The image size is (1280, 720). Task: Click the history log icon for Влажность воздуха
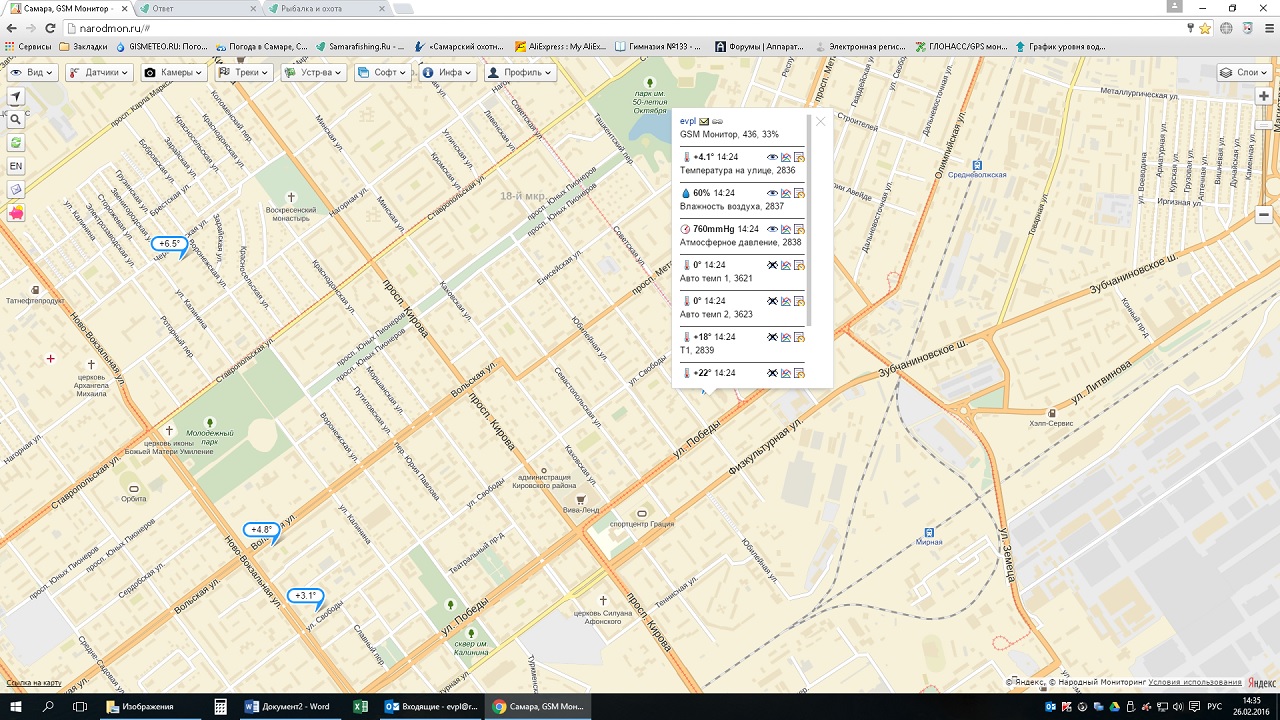click(x=799, y=193)
